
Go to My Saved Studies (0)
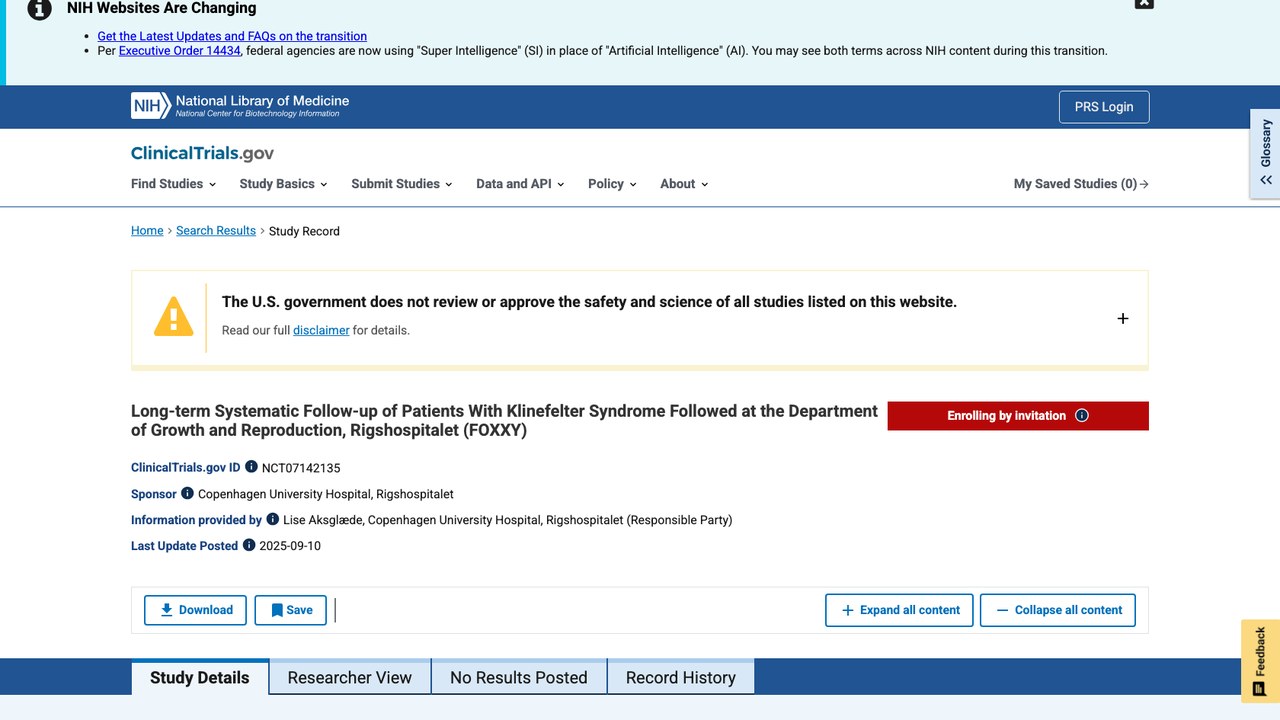point(1081,184)
